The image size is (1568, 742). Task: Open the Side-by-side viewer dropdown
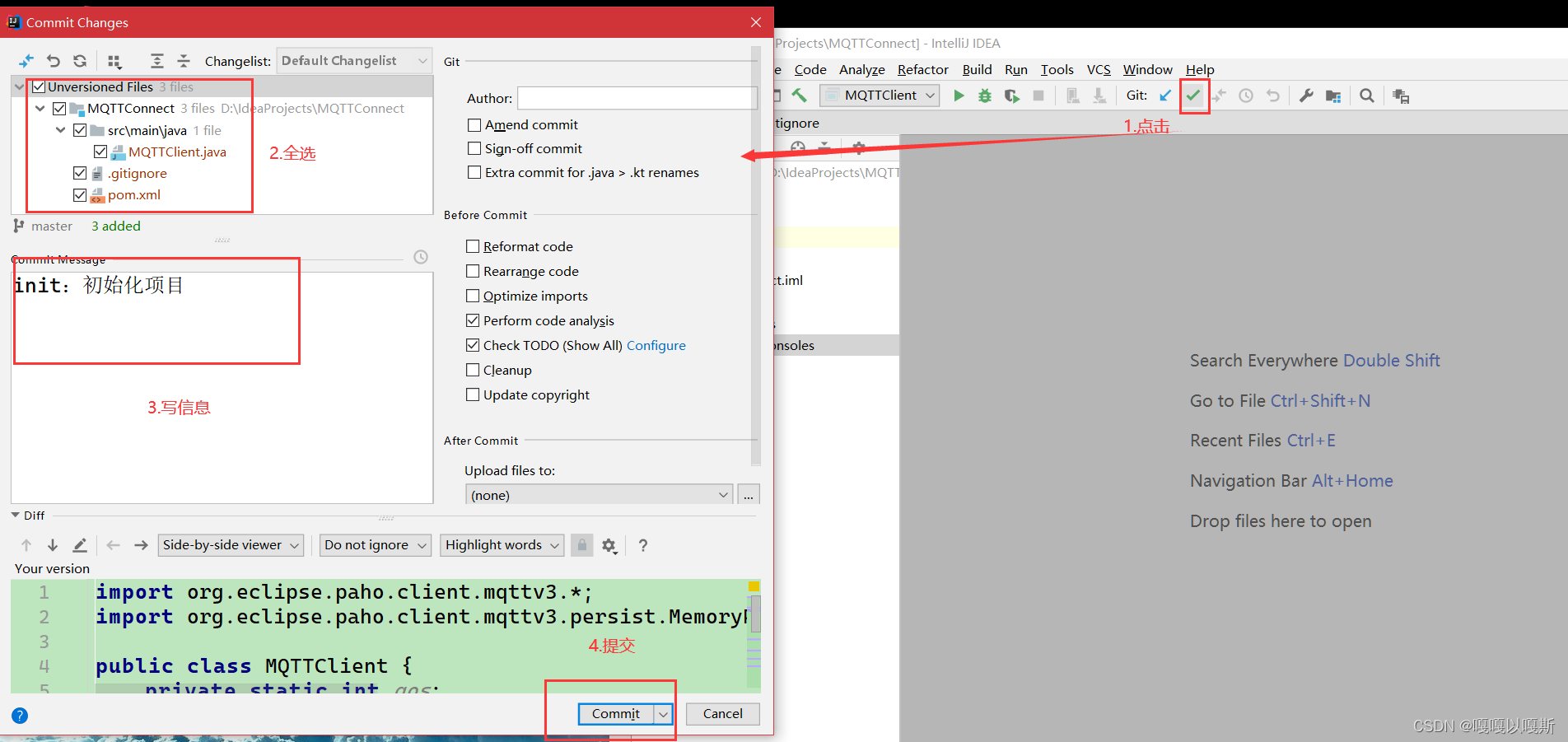coord(231,545)
